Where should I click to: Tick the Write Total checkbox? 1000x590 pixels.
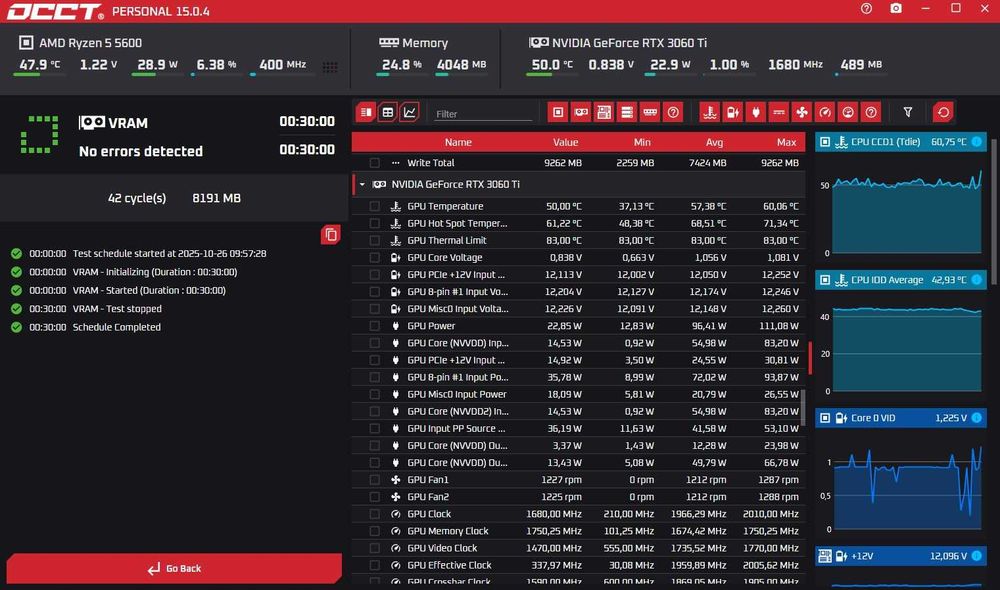(374, 163)
